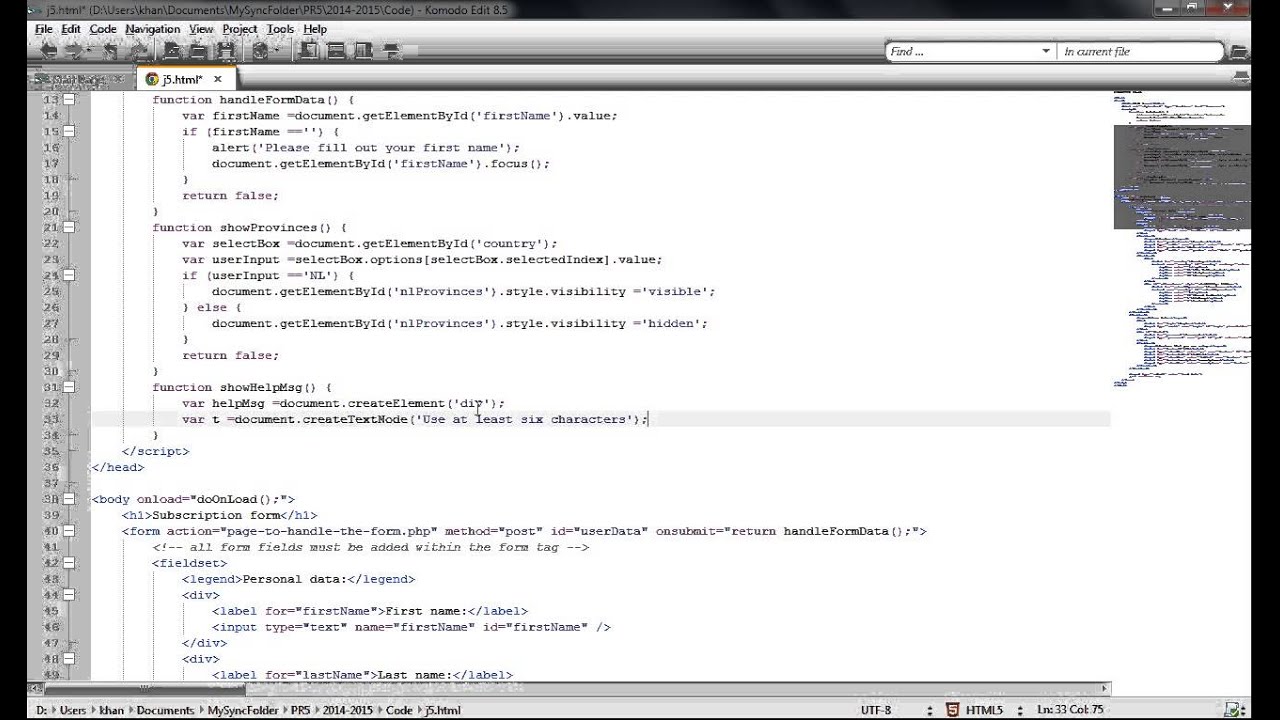Open the Find history dropdown arrow
The height and width of the screenshot is (720, 1280).
1046,51
